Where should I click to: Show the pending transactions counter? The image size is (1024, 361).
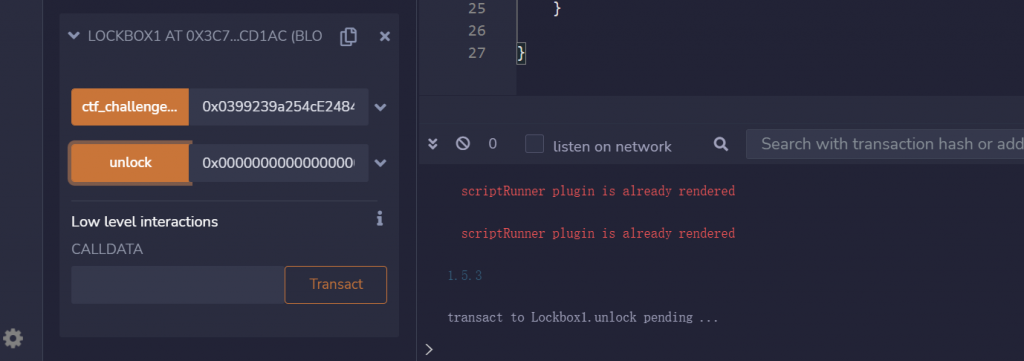pos(493,144)
